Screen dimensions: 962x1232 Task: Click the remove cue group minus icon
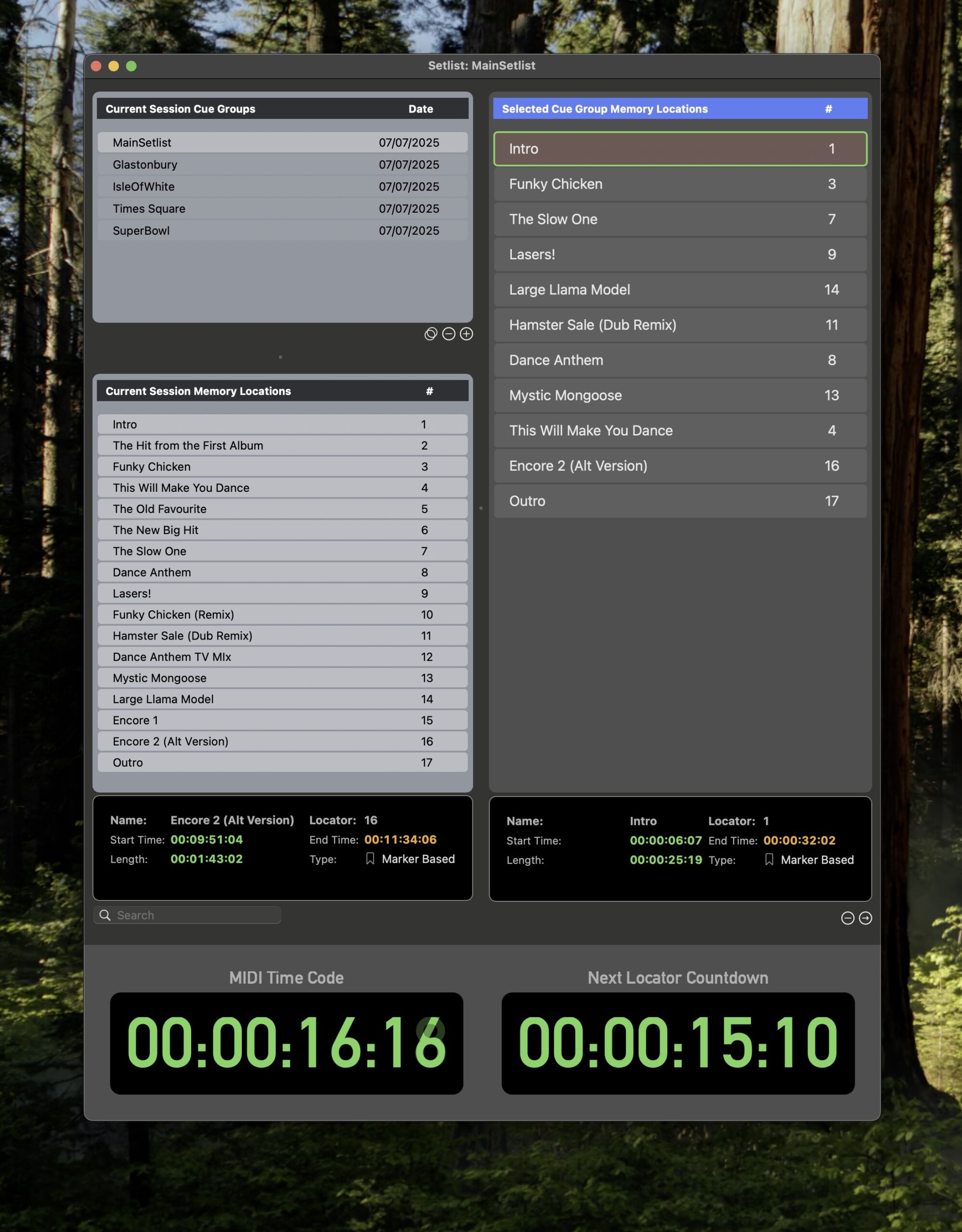(449, 334)
